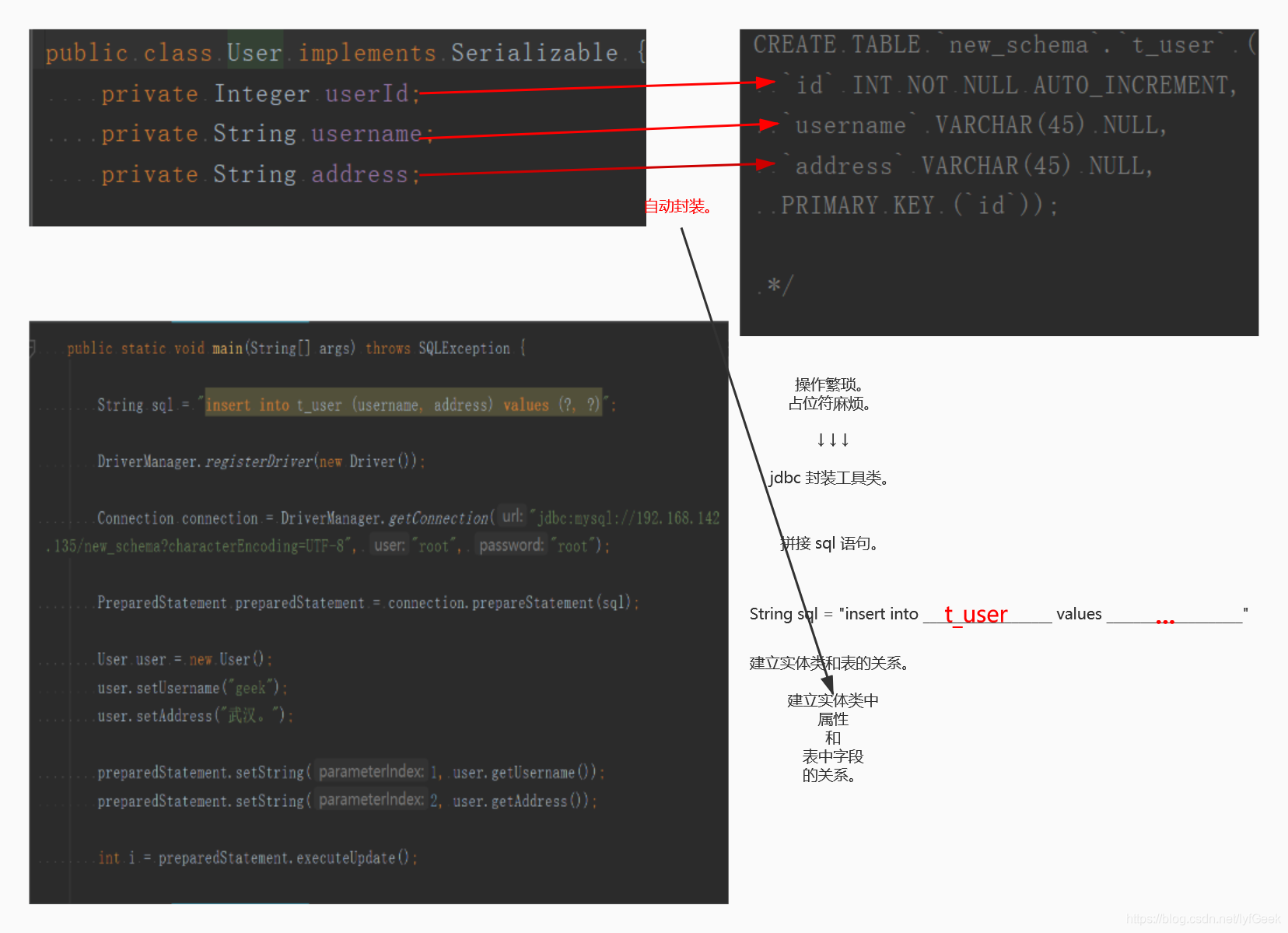The width and height of the screenshot is (1288, 933).
Task: Click the '建立实体类和表的关系。' note
Action: pyautogui.click(x=829, y=663)
